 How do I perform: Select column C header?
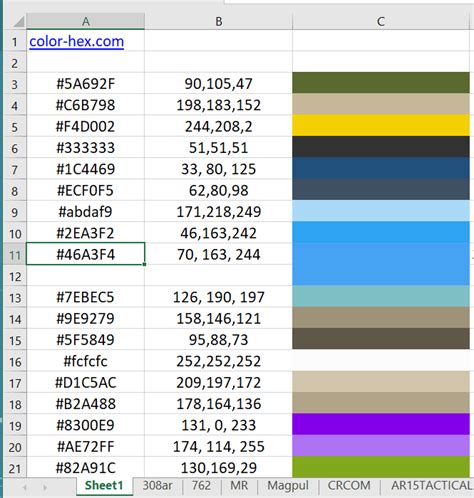point(381,22)
